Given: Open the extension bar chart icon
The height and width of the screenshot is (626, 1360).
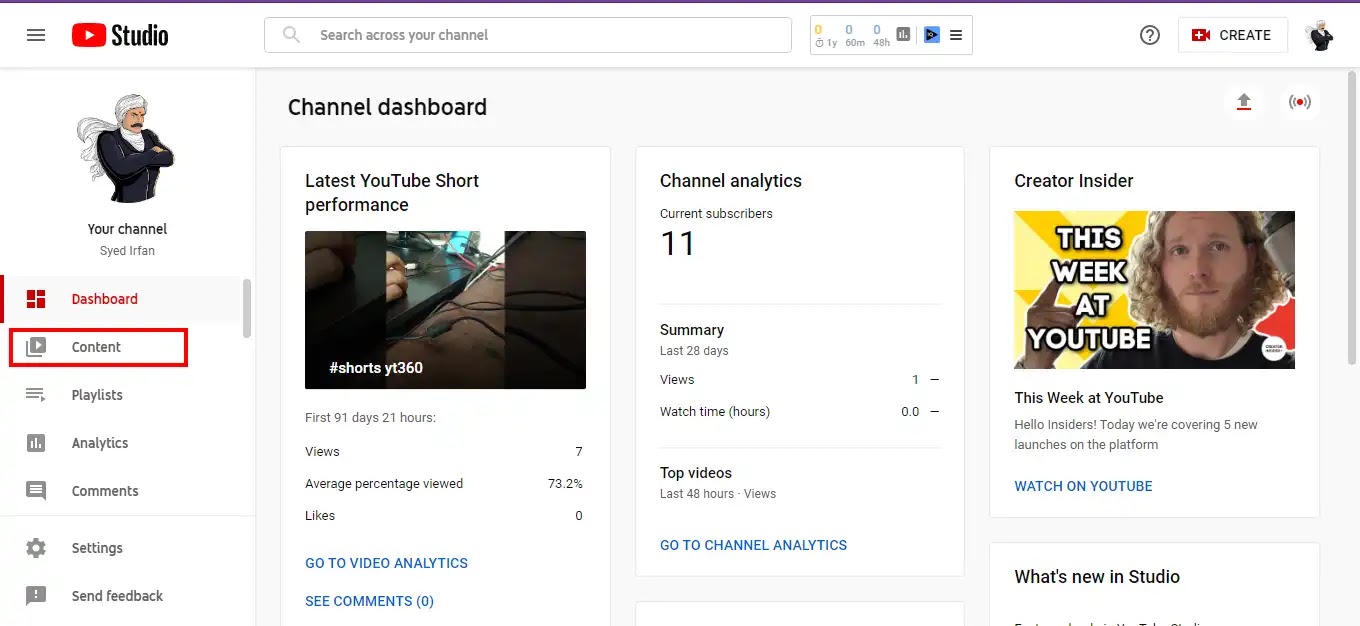Looking at the screenshot, I should coord(903,35).
